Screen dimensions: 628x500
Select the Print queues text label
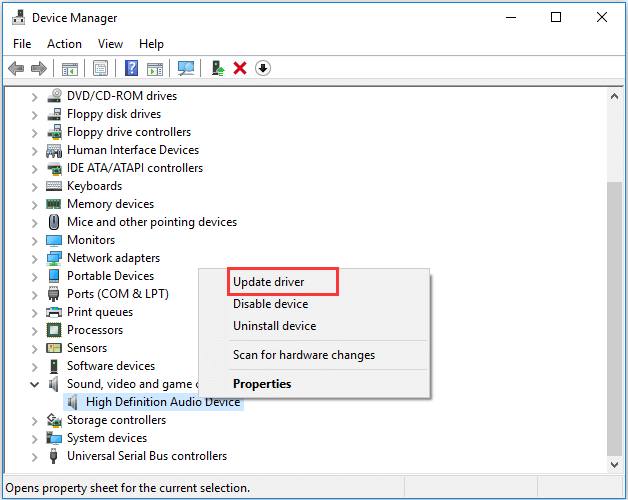[100, 312]
